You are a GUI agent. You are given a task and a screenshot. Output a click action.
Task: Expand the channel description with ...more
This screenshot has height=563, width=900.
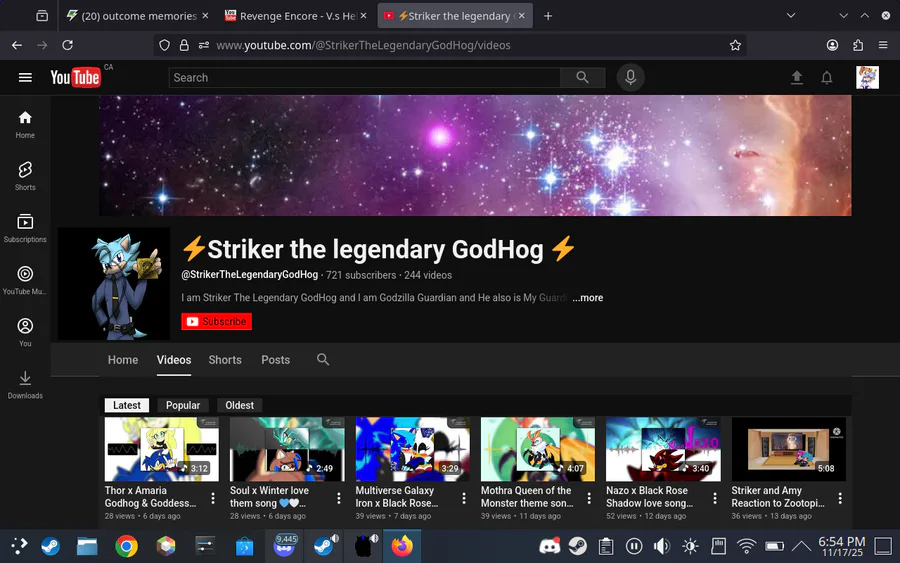point(587,298)
